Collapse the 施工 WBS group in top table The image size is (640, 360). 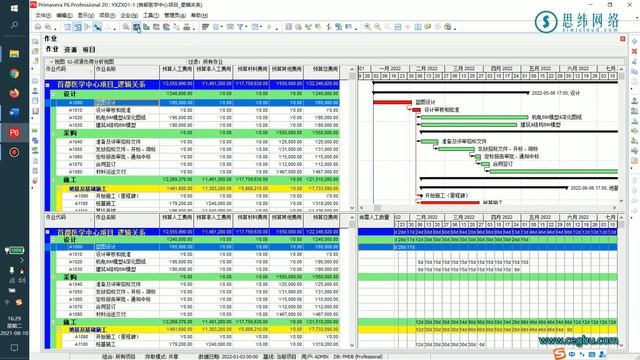(x=53, y=180)
